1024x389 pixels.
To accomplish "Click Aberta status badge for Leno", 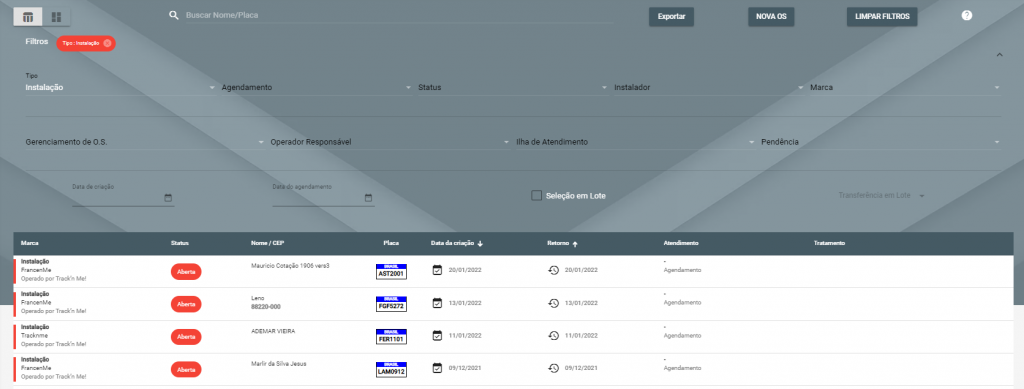I will [x=186, y=304].
